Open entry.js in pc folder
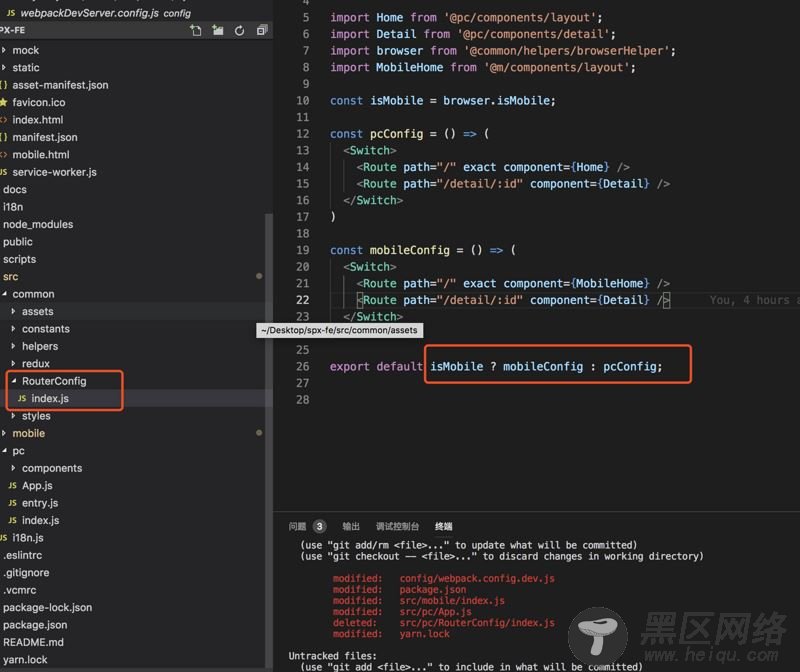Viewport: 800px width, 672px height. pyautogui.click(x=40, y=503)
